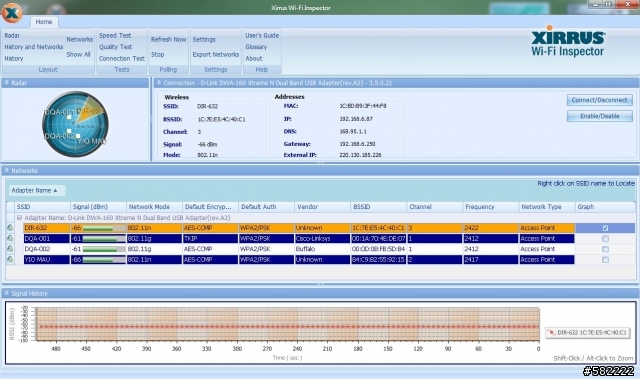640x379 pixels.
Task: Click the TKIP encryption cell
Action: (x=210, y=238)
